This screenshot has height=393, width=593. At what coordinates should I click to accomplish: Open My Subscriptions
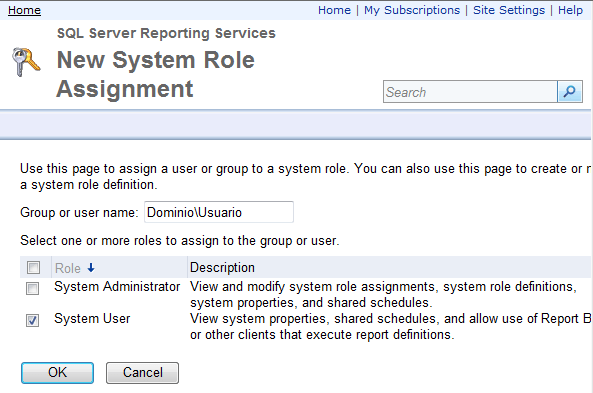pyautogui.click(x=412, y=10)
